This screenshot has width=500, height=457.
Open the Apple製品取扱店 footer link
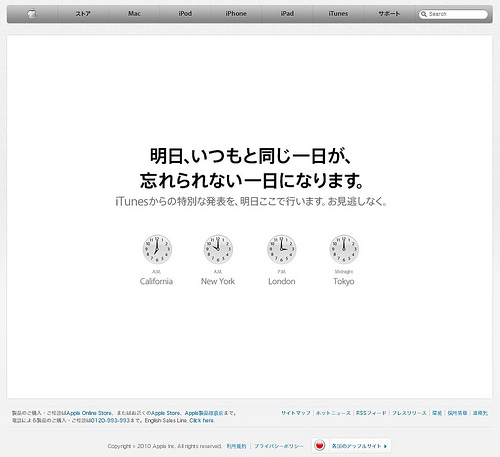[x=204, y=413]
